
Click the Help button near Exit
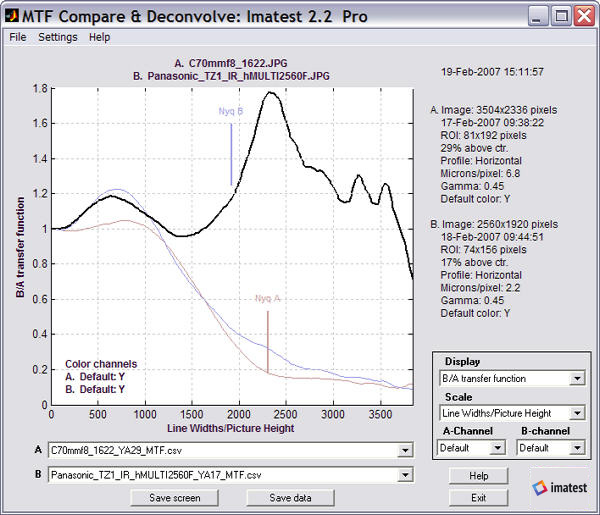pyautogui.click(x=478, y=476)
